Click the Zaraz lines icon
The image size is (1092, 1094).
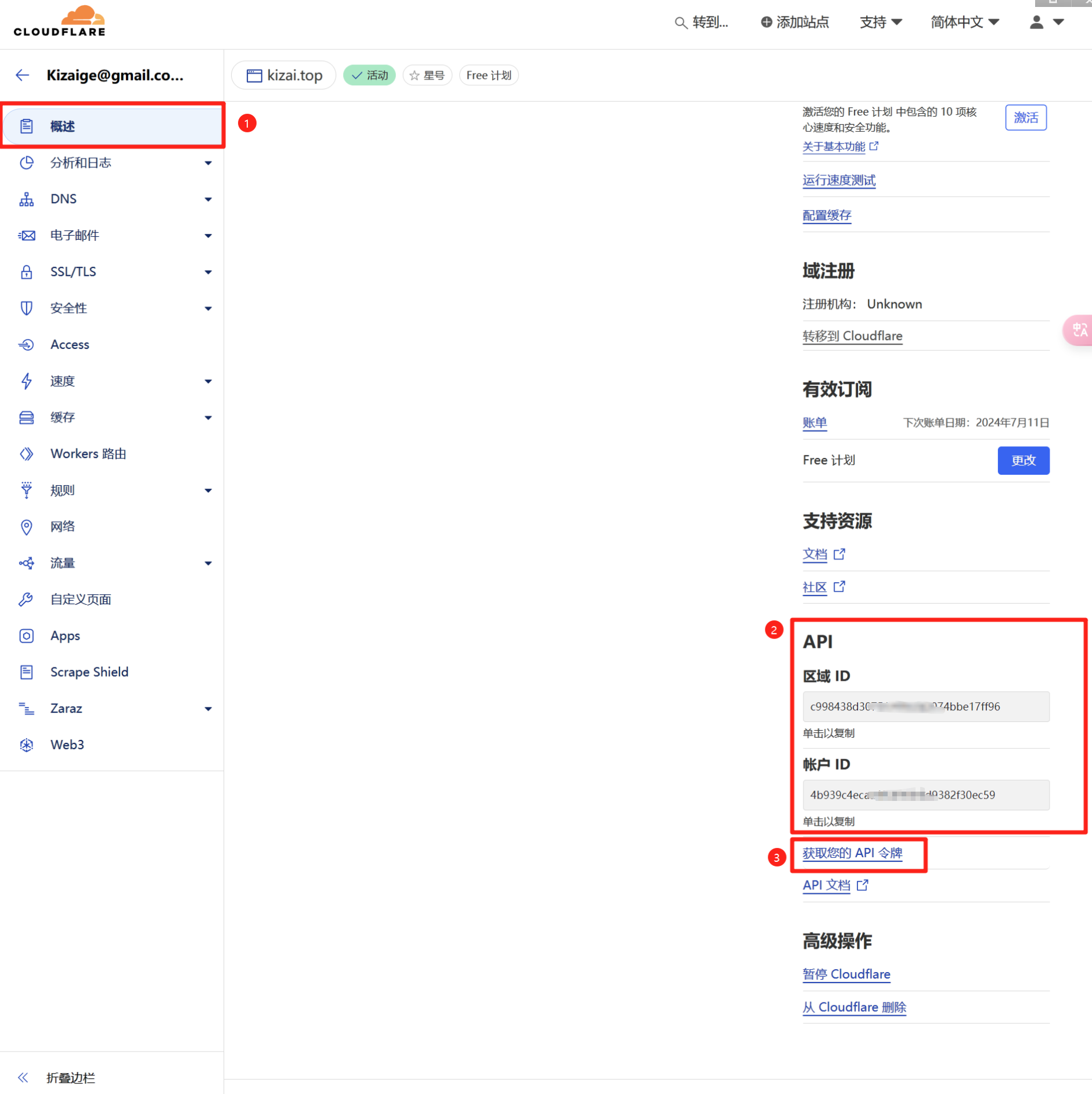click(26, 708)
